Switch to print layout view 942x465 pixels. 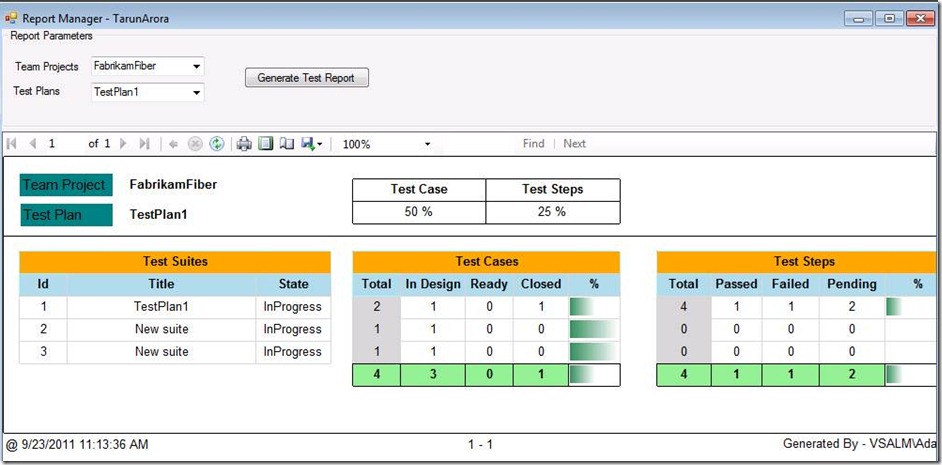tap(266, 144)
